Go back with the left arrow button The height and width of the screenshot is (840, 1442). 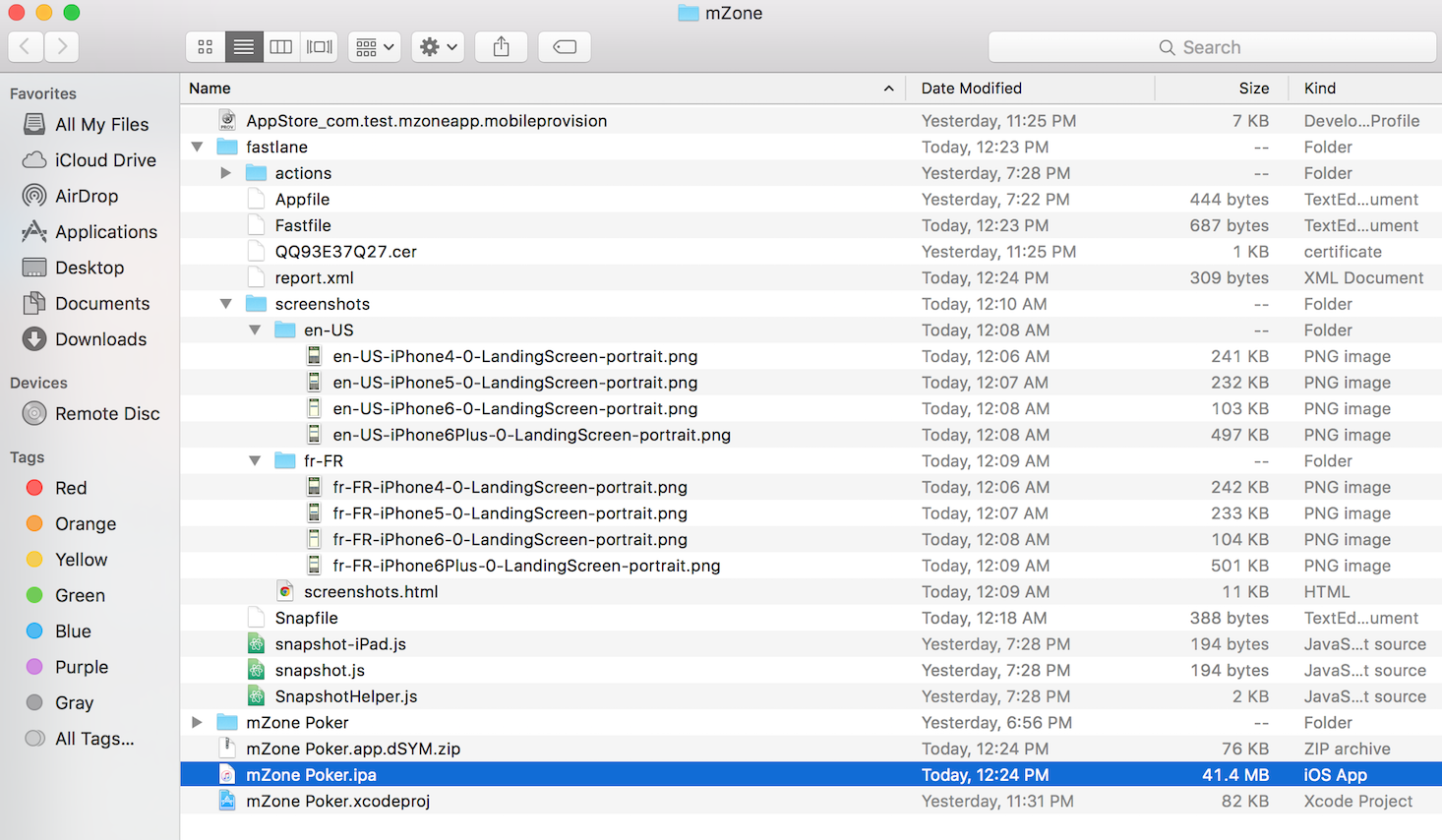point(26,46)
